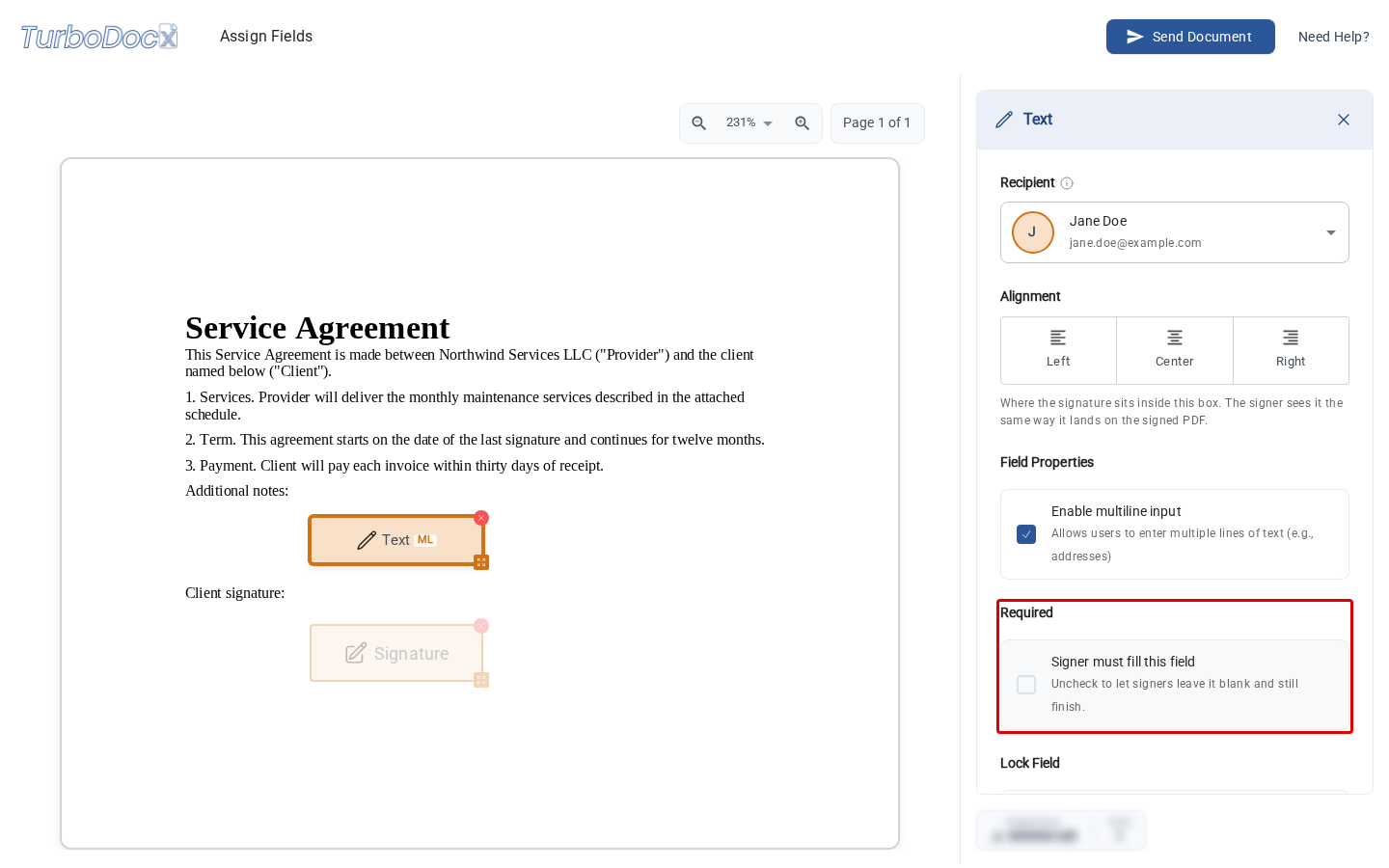Click the Service Agreement heading

tap(317, 328)
